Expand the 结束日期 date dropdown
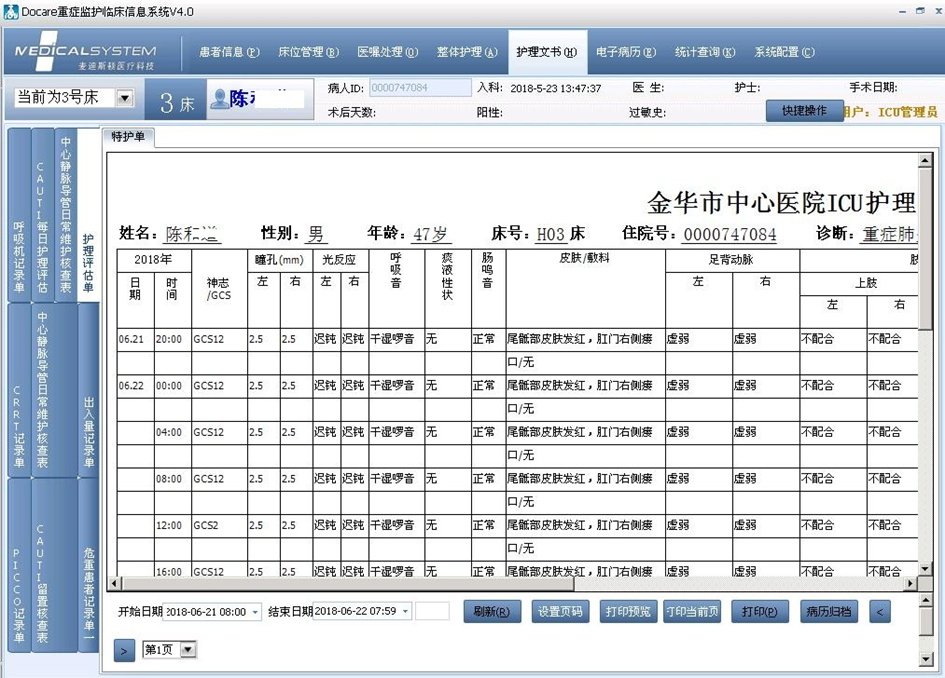945x678 pixels. coord(406,612)
